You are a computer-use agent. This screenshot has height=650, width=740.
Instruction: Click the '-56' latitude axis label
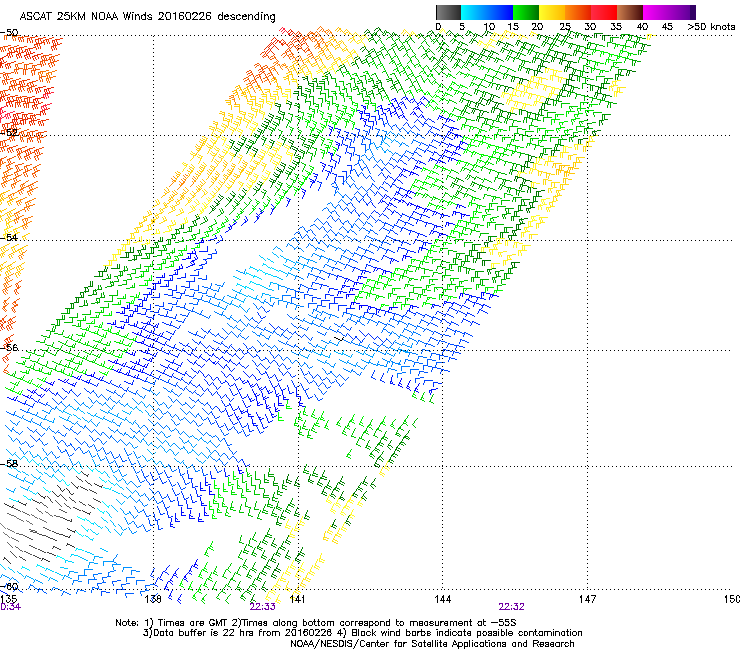pyautogui.click(x=9, y=347)
